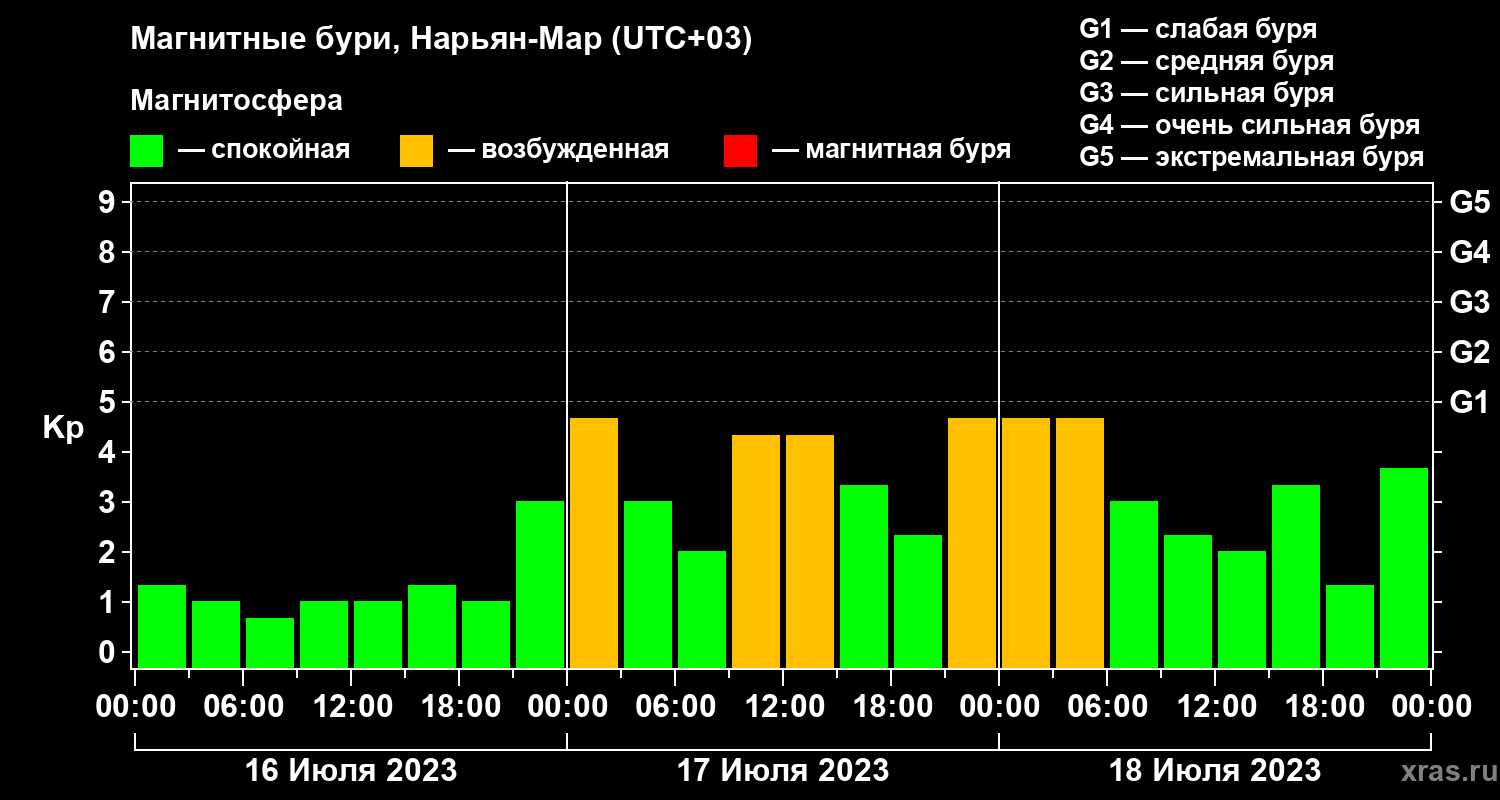
Task: Click the «18 Июля 2023» date label
Action: [1215, 771]
